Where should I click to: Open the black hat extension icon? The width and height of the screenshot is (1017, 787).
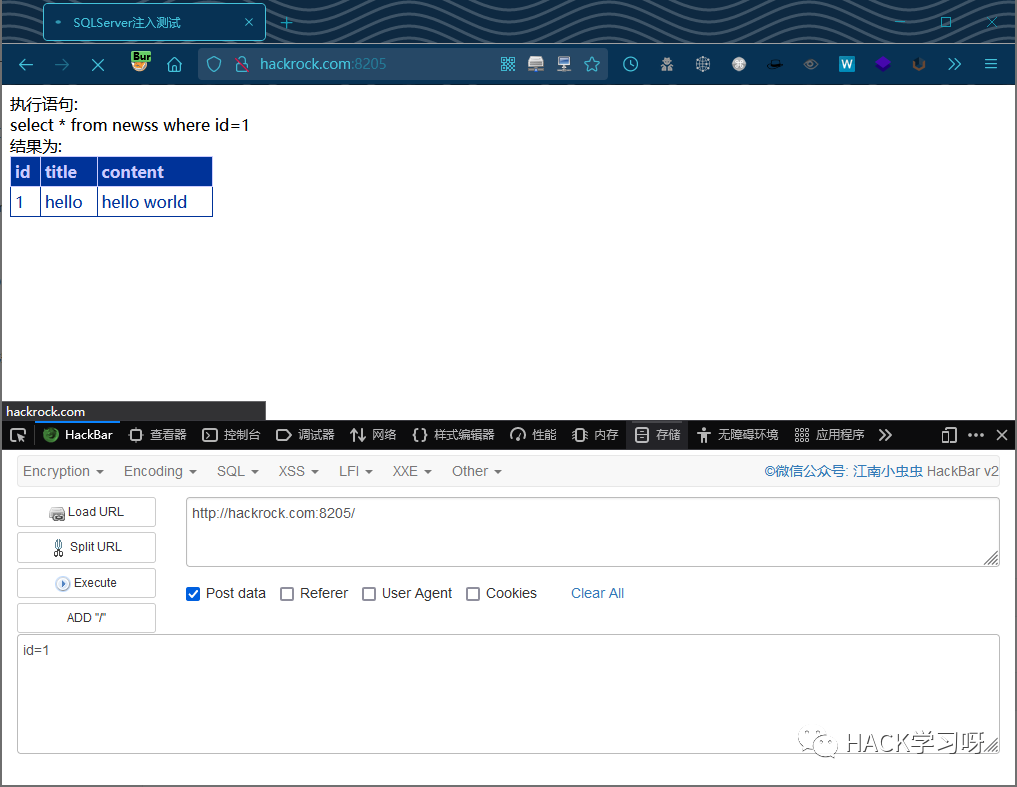point(774,64)
